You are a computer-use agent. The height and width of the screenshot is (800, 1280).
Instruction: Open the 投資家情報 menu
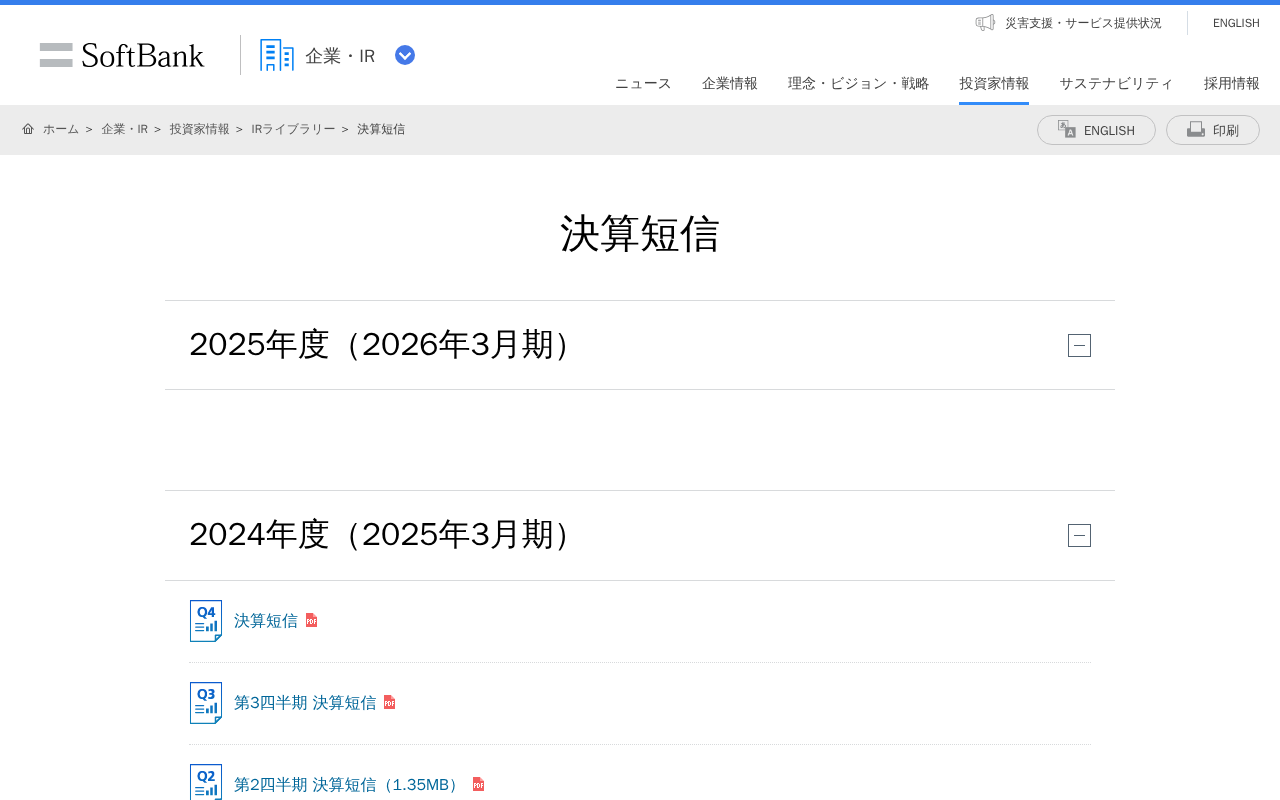click(994, 83)
